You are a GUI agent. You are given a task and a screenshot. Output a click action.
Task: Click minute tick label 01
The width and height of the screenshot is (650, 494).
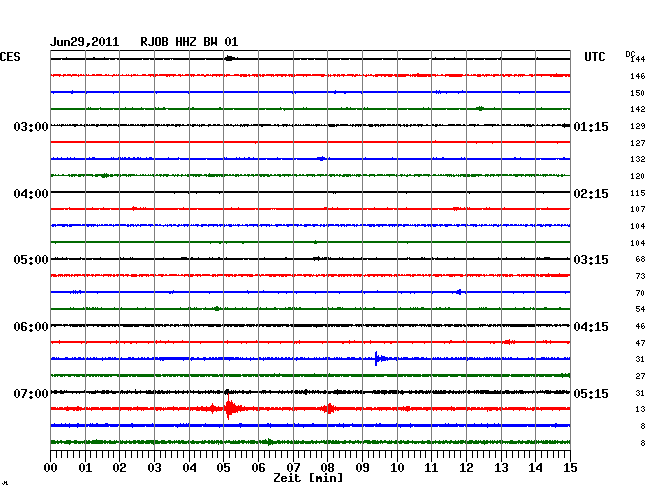(85, 468)
